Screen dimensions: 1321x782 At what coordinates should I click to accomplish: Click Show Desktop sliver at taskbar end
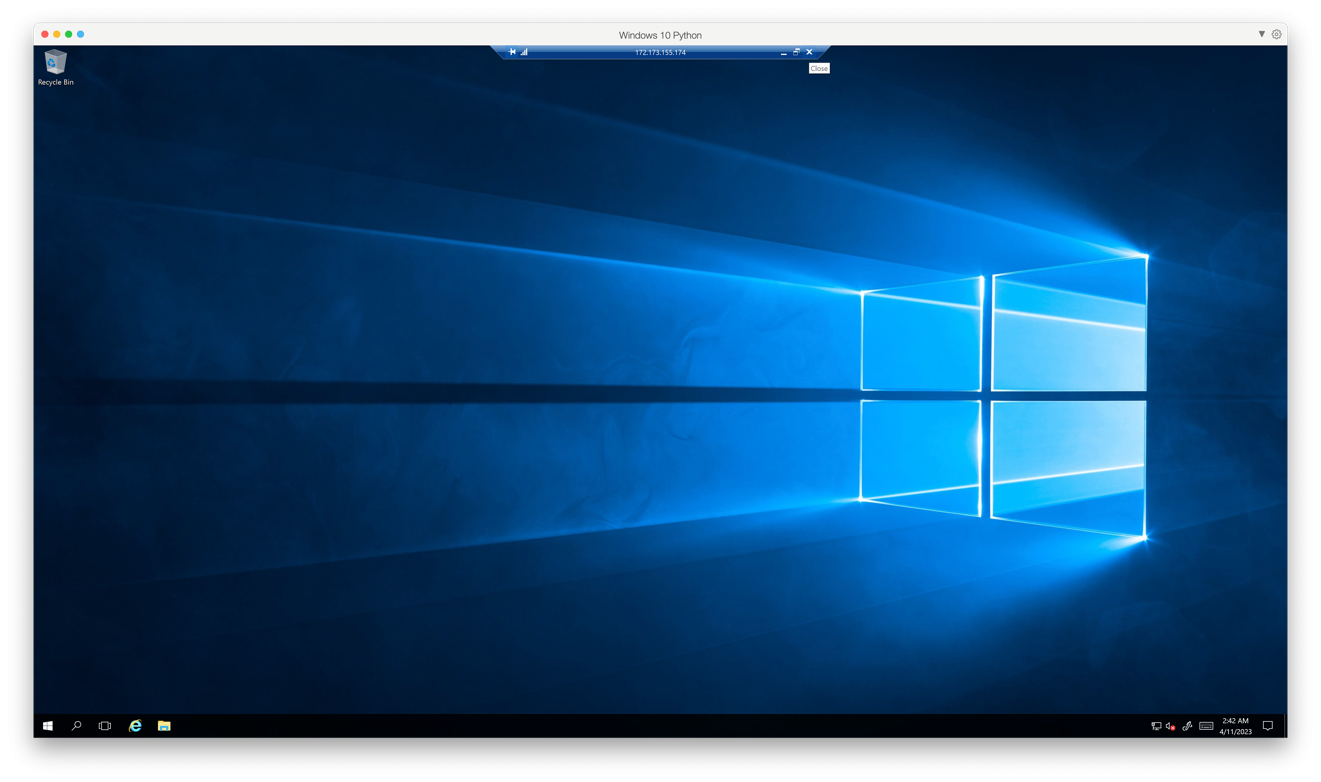pyautogui.click(x=1285, y=726)
